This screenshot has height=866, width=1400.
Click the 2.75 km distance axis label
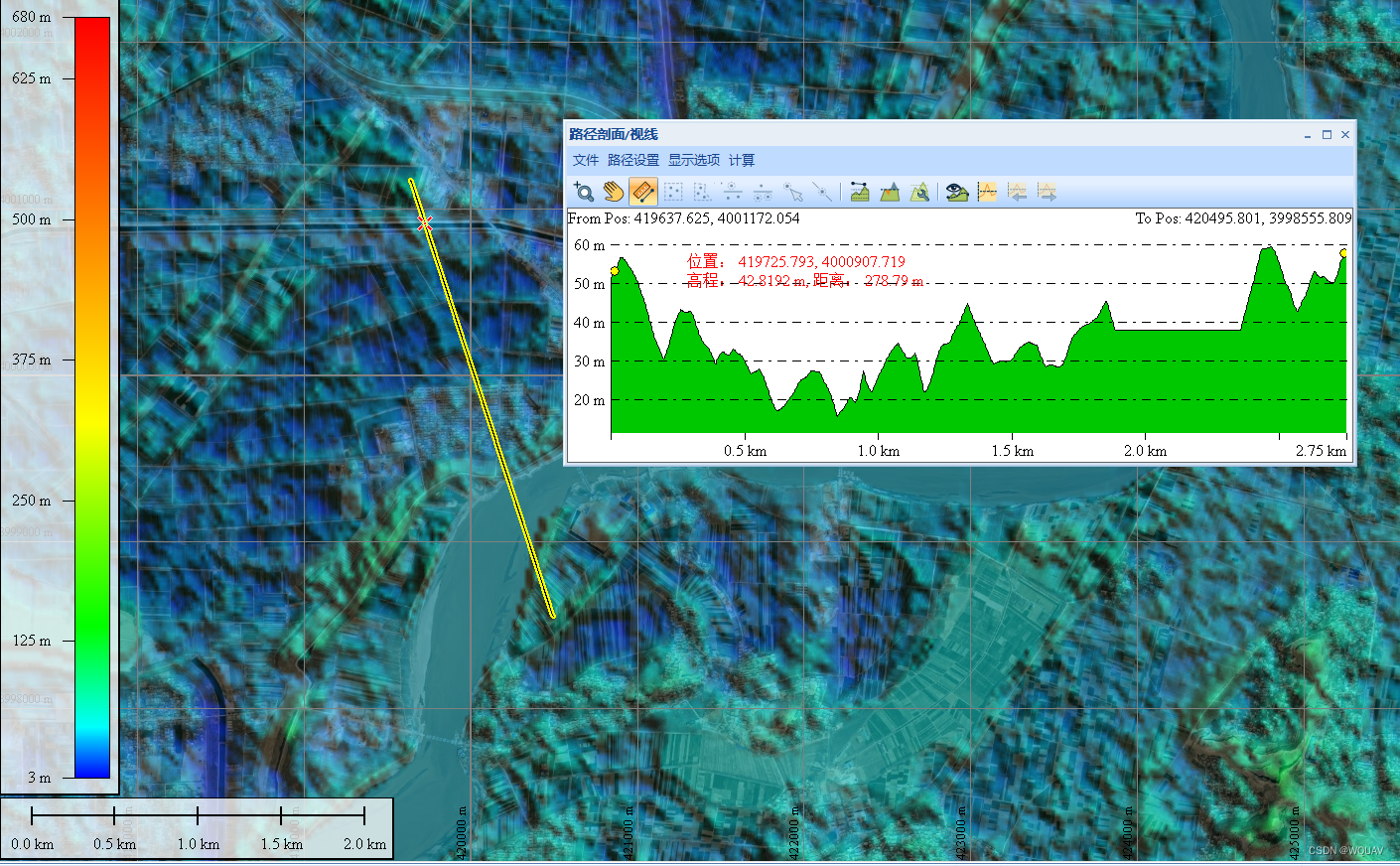tap(1321, 451)
